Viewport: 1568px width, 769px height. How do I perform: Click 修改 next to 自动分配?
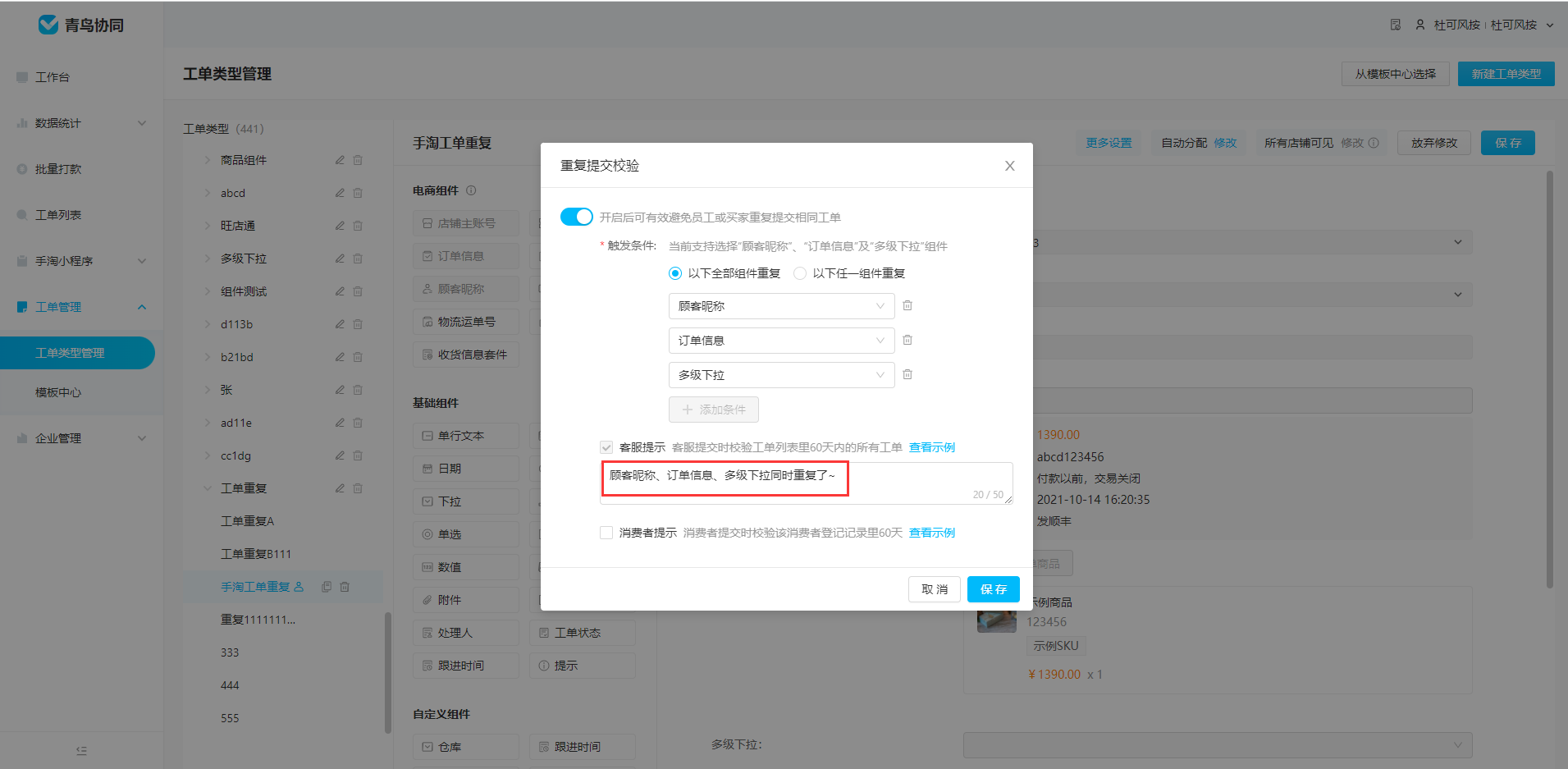[1225, 143]
